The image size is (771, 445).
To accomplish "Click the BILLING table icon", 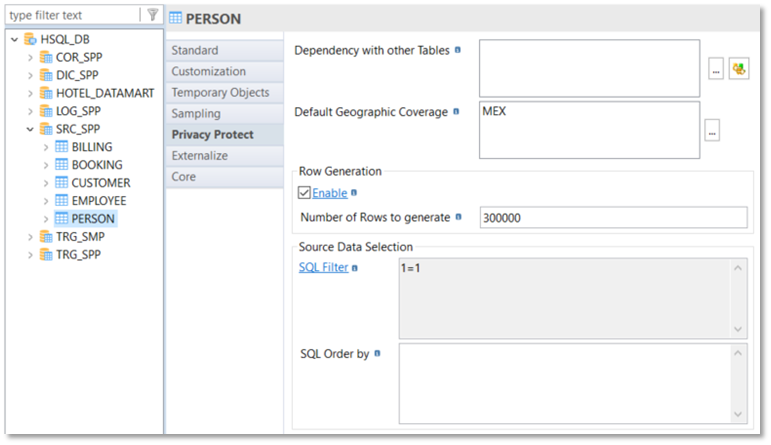I will tap(61, 147).
